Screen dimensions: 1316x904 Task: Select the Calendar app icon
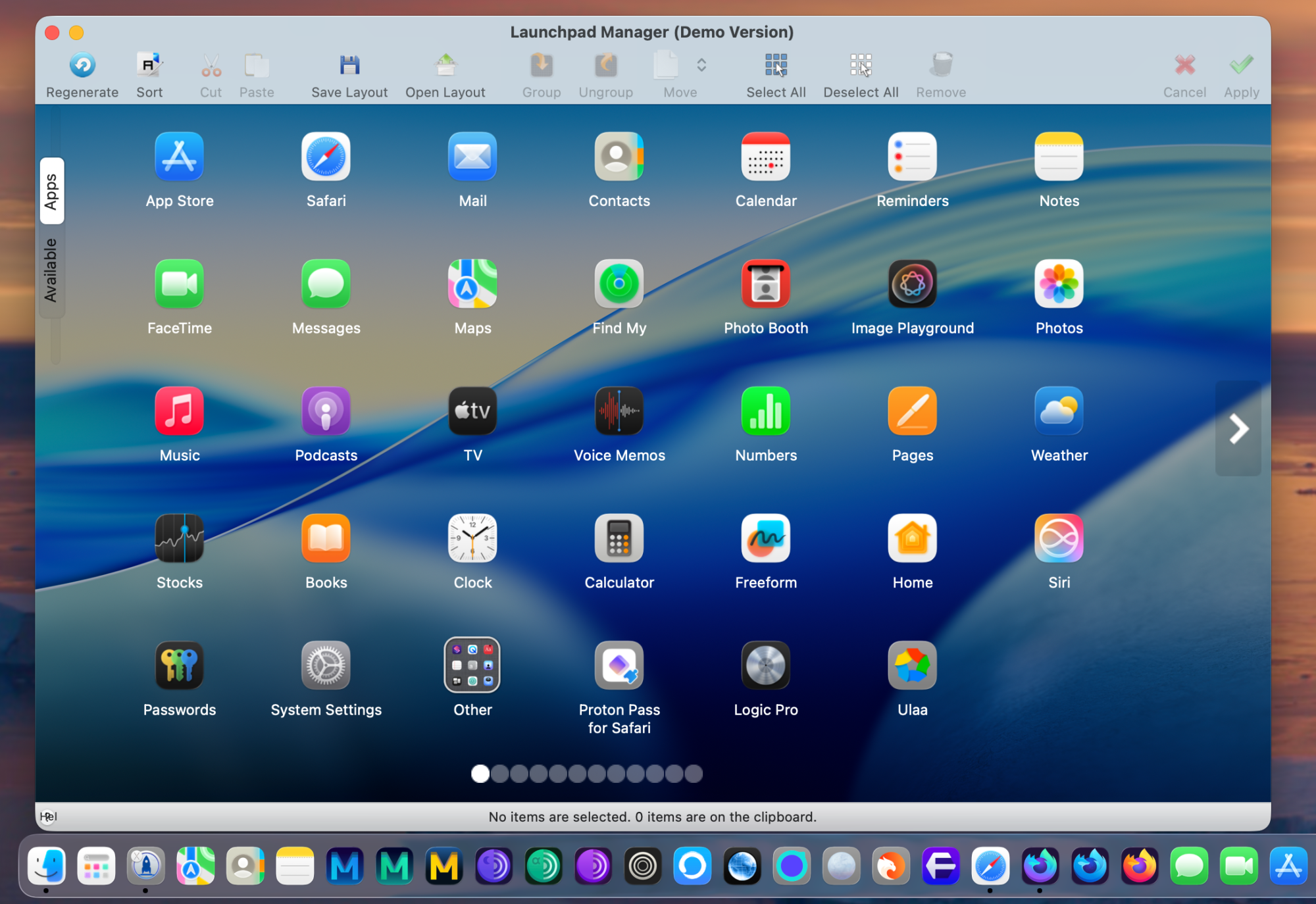coord(766,157)
